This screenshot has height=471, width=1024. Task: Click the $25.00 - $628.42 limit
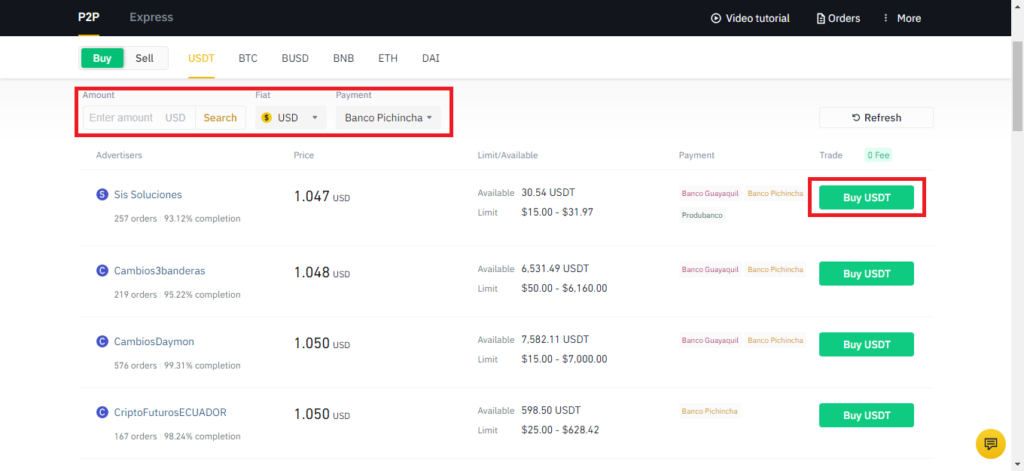tap(560, 430)
